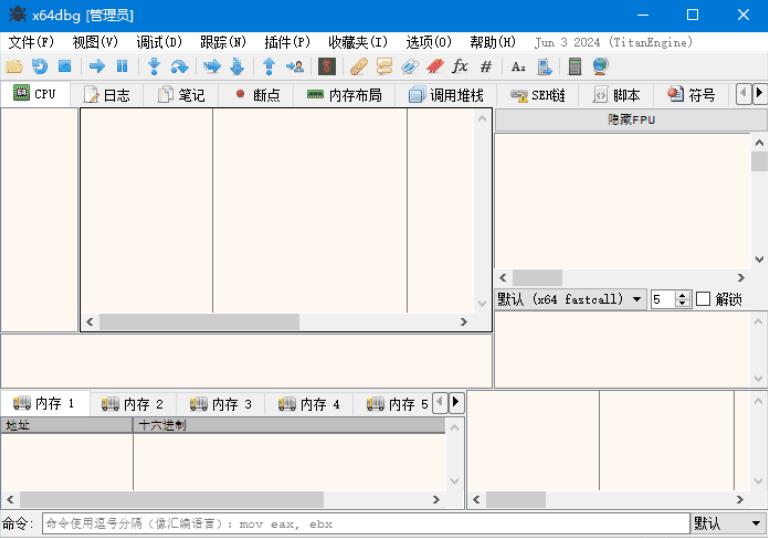The width and height of the screenshot is (768, 538).
Task: Click the 十六进制 column header
Action: (289, 425)
